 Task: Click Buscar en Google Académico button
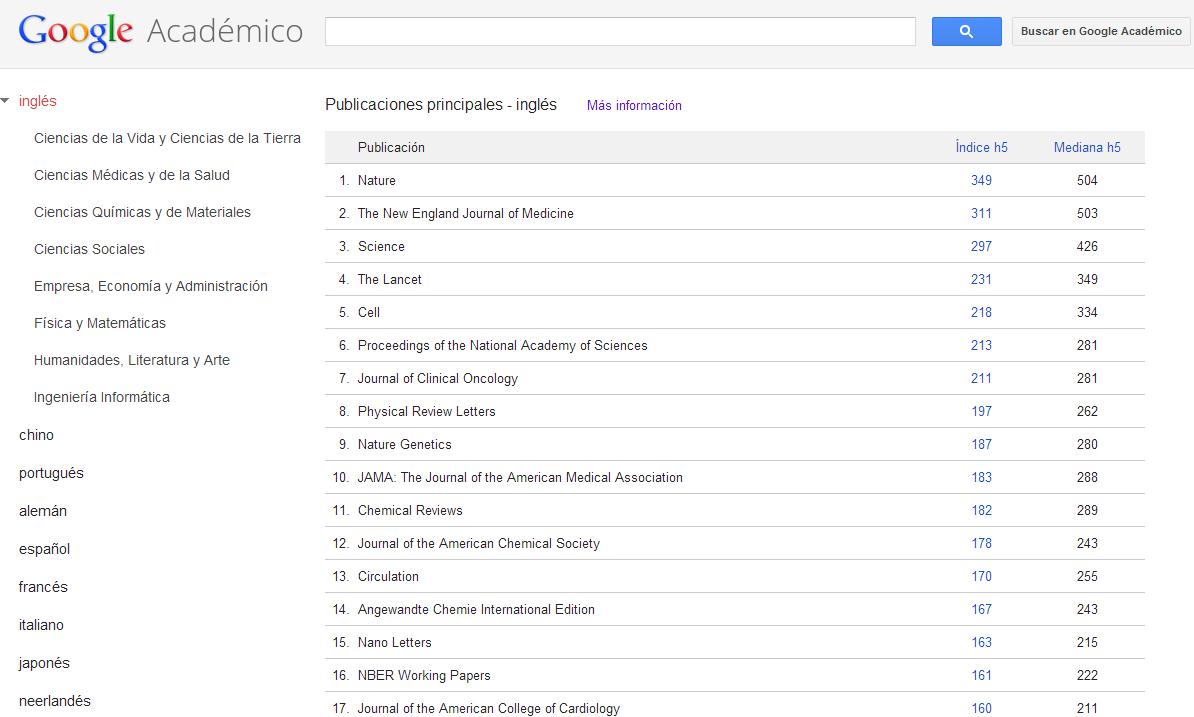tap(1101, 31)
